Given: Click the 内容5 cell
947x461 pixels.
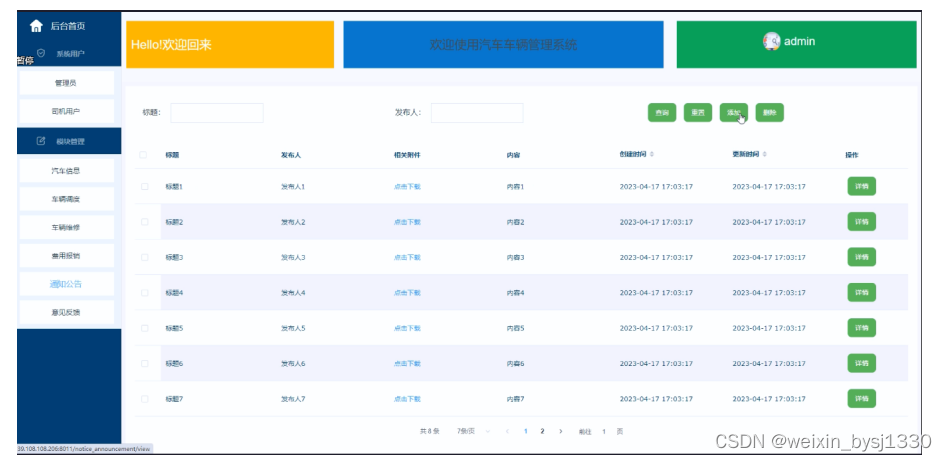Looking at the screenshot, I should [x=515, y=328].
